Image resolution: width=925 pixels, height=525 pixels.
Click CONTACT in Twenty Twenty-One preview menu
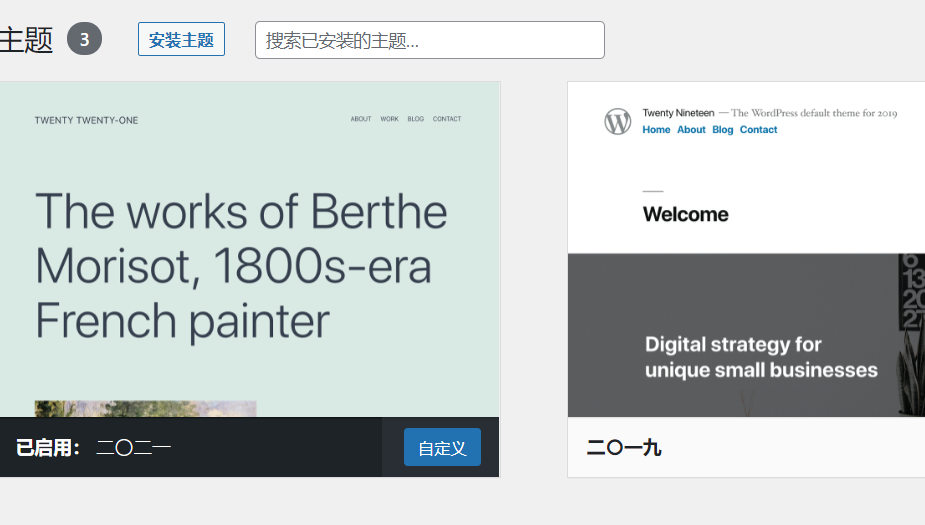coord(447,119)
